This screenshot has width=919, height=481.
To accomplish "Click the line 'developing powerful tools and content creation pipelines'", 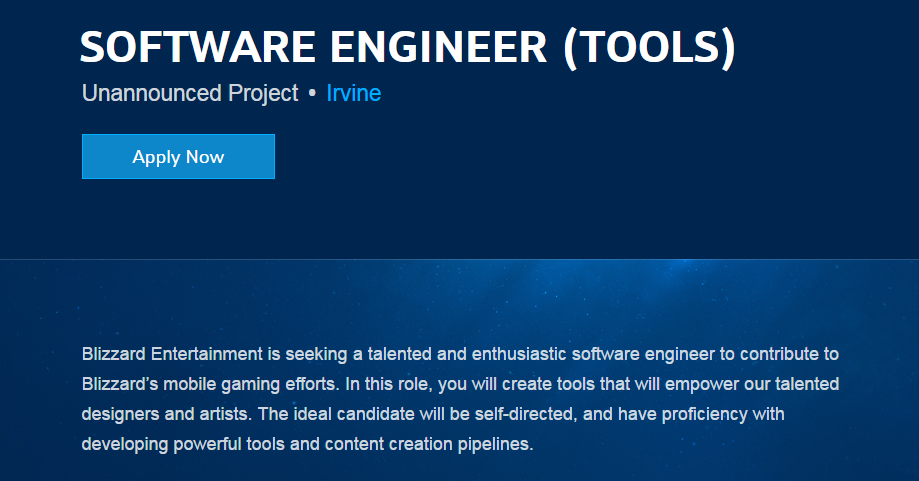I will [x=308, y=444].
